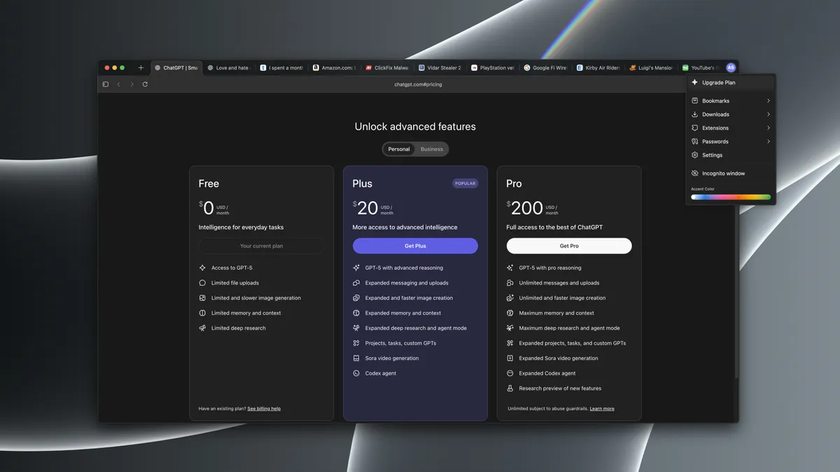This screenshot has height=472, width=840.
Task: Click the Get Pro button
Action: 569,246
